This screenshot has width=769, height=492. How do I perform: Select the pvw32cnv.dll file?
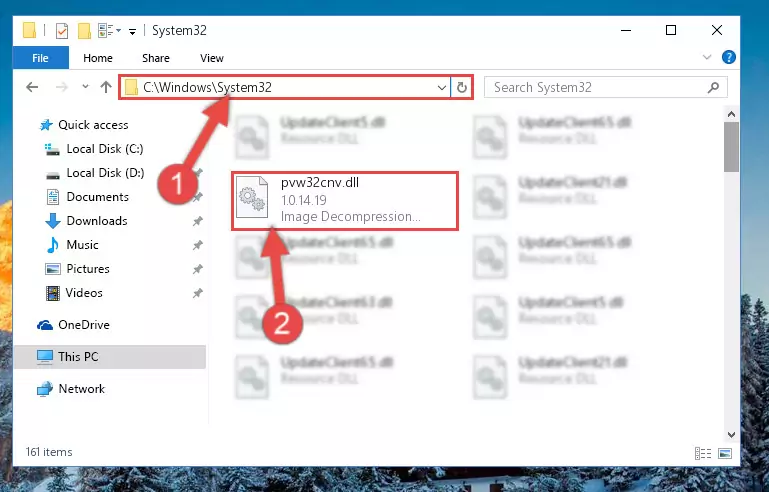(345, 200)
